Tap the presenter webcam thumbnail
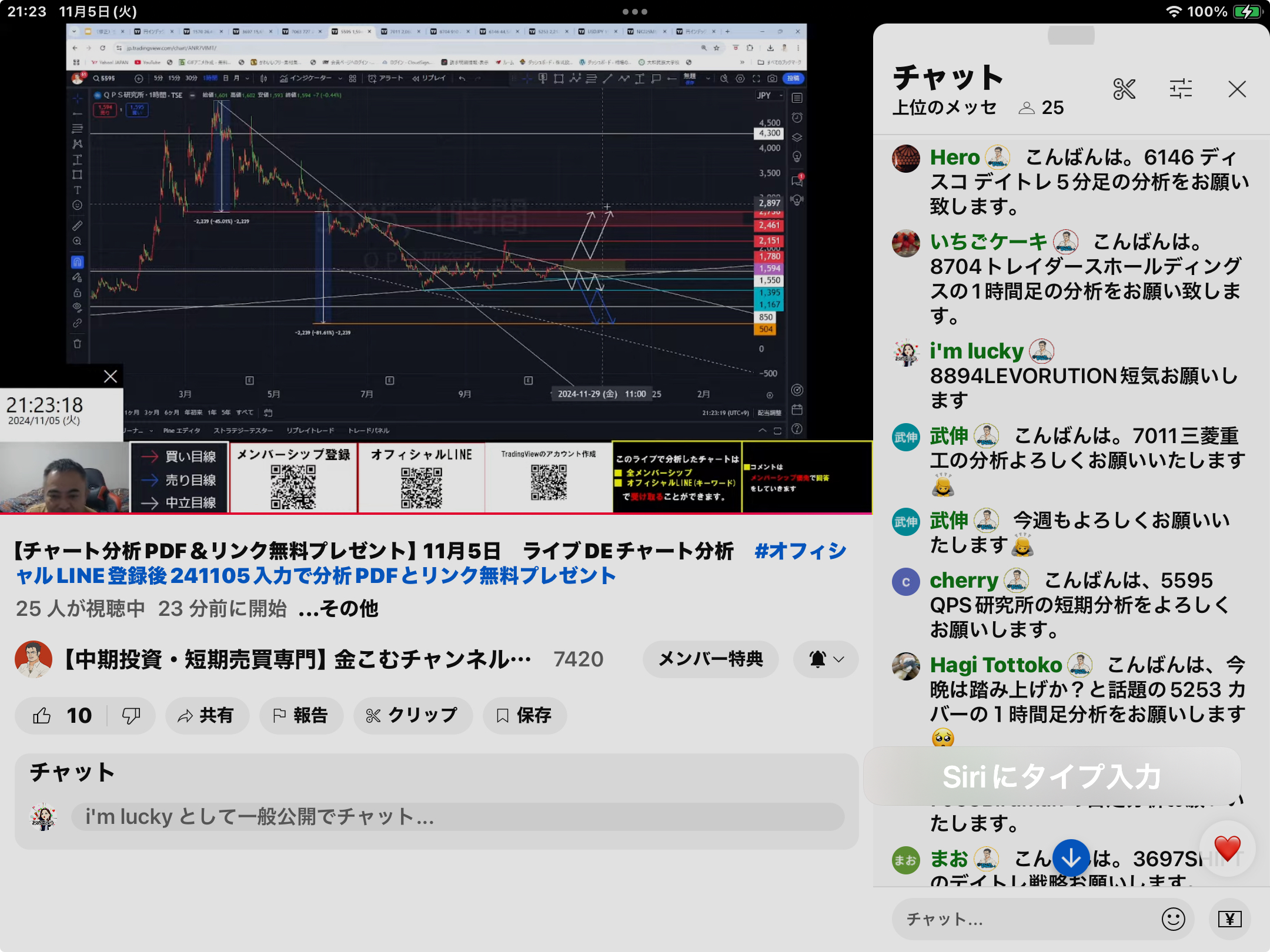The width and height of the screenshot is (1270, 952). (x=64, y=477)
